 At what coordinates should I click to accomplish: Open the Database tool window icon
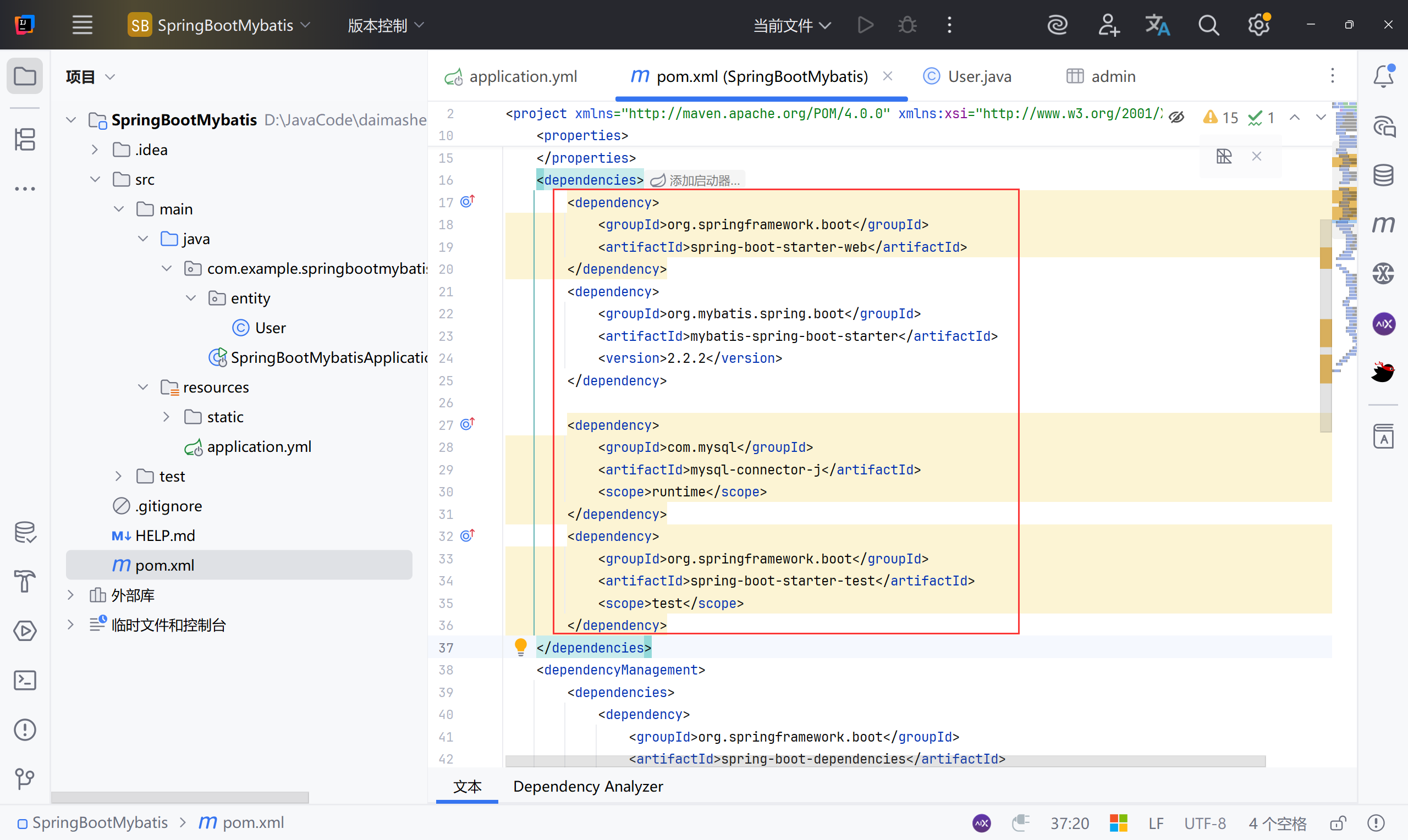1383,175
